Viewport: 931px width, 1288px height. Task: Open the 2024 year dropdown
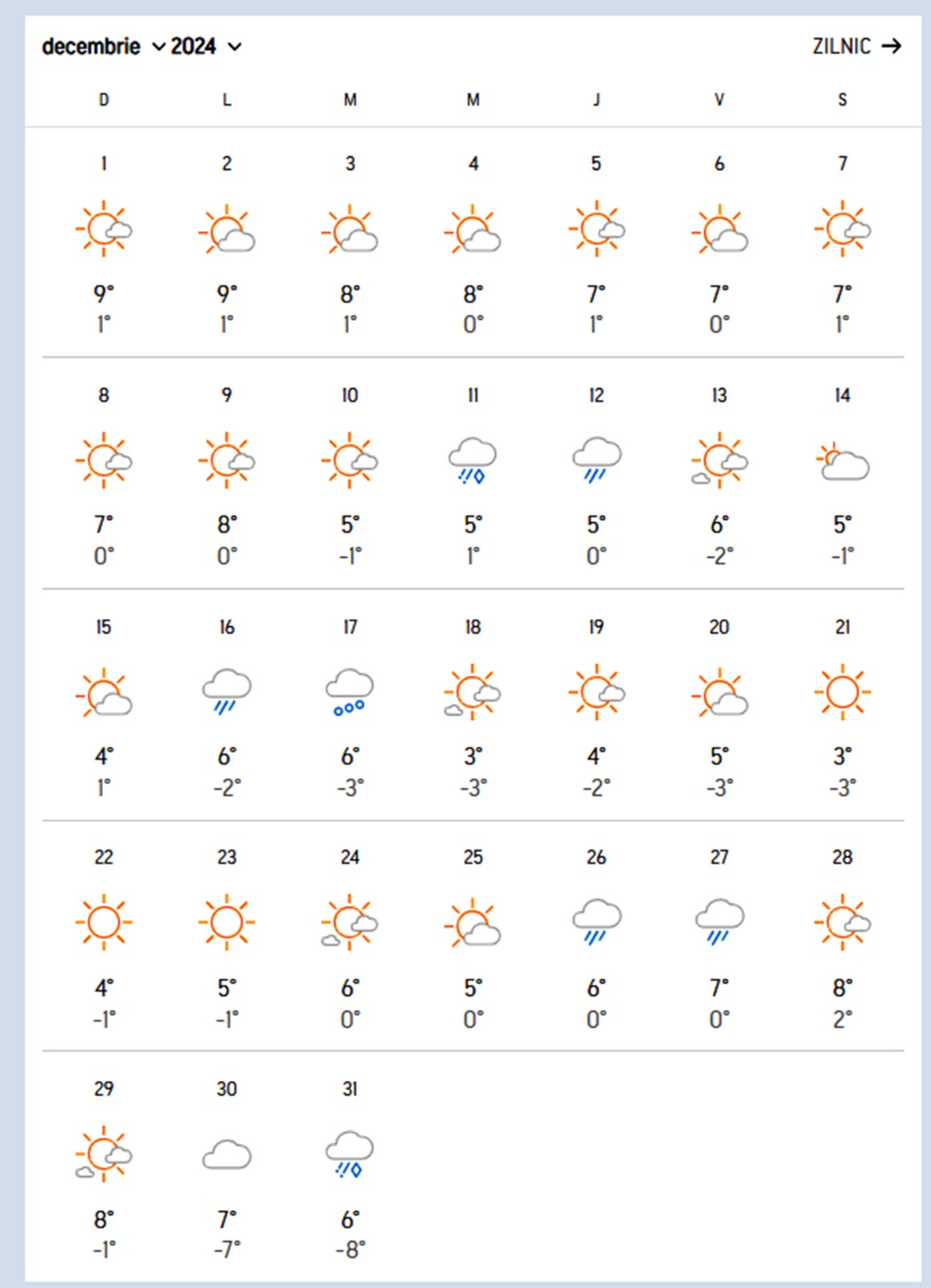pyautogui.click(x=205, y=47)
